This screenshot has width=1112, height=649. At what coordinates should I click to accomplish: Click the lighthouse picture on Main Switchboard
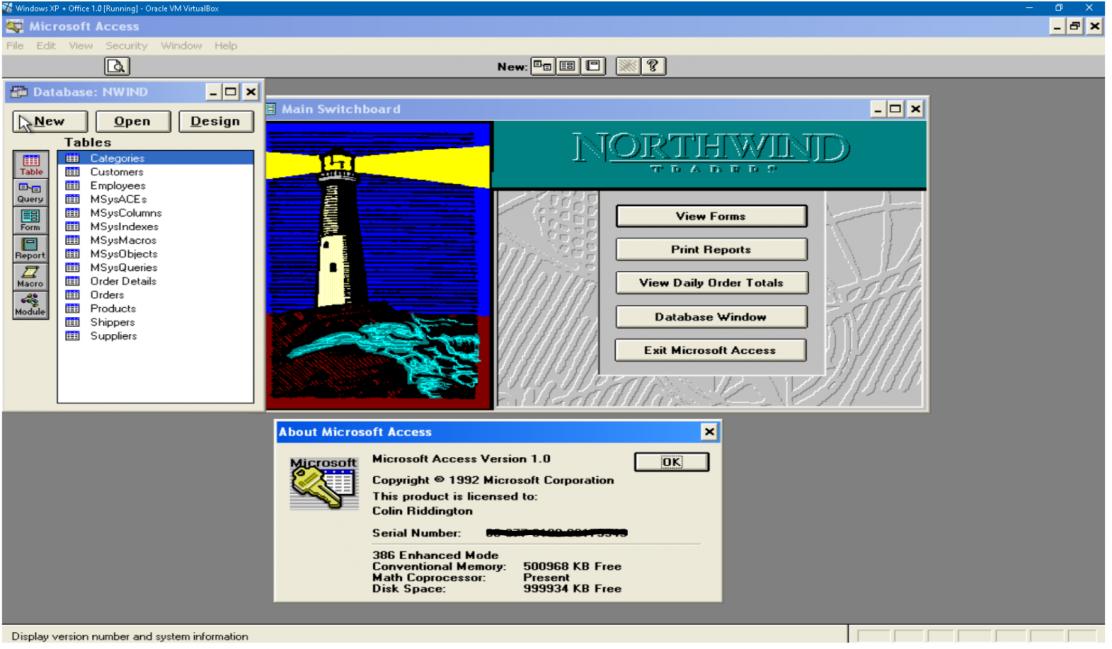point(379,265)
